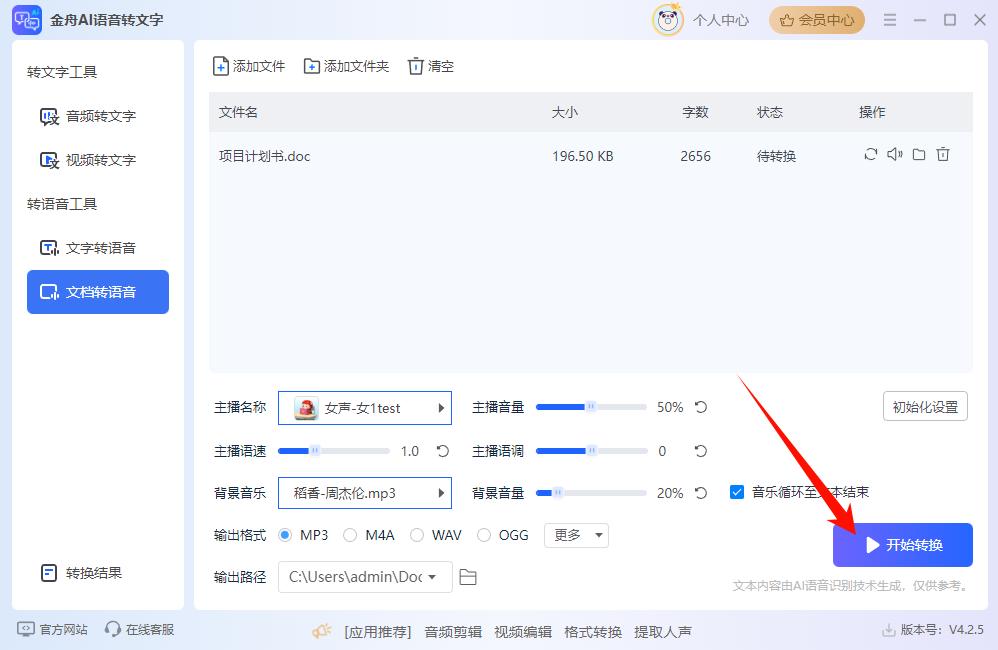This screenshot has width=998, height=650.
Task: Delete 项目计划书.doc using trash icon
Action: tap(943, 155)
